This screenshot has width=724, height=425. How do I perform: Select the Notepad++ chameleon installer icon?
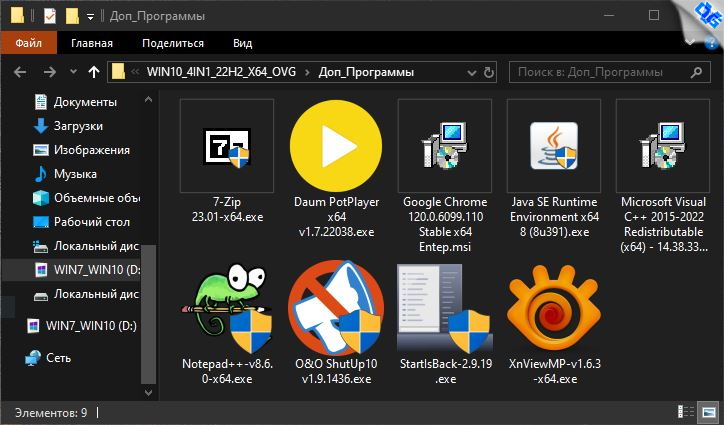click(x=227, y=308)
